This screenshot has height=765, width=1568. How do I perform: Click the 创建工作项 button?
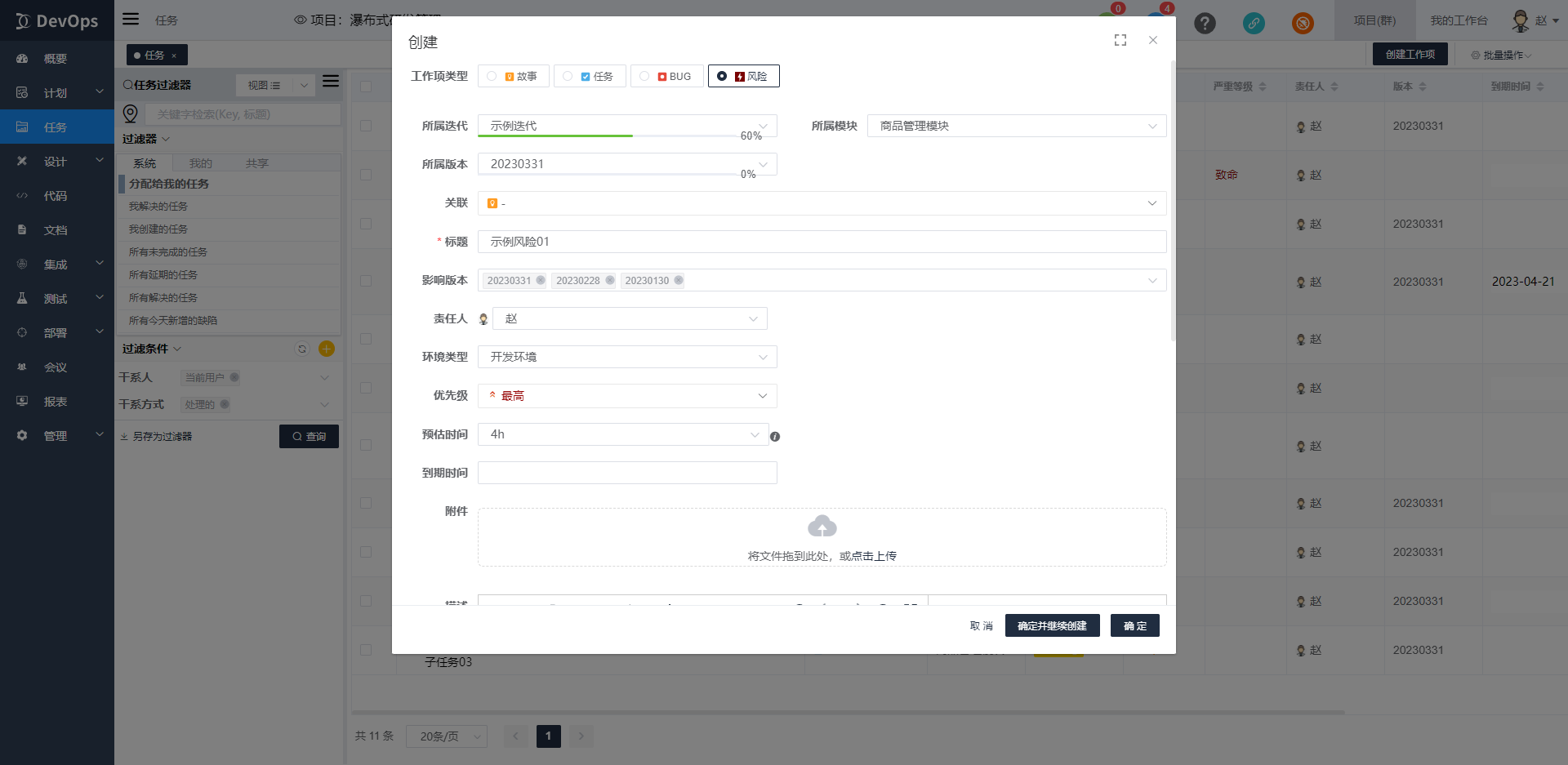(x=1410, y=54)
